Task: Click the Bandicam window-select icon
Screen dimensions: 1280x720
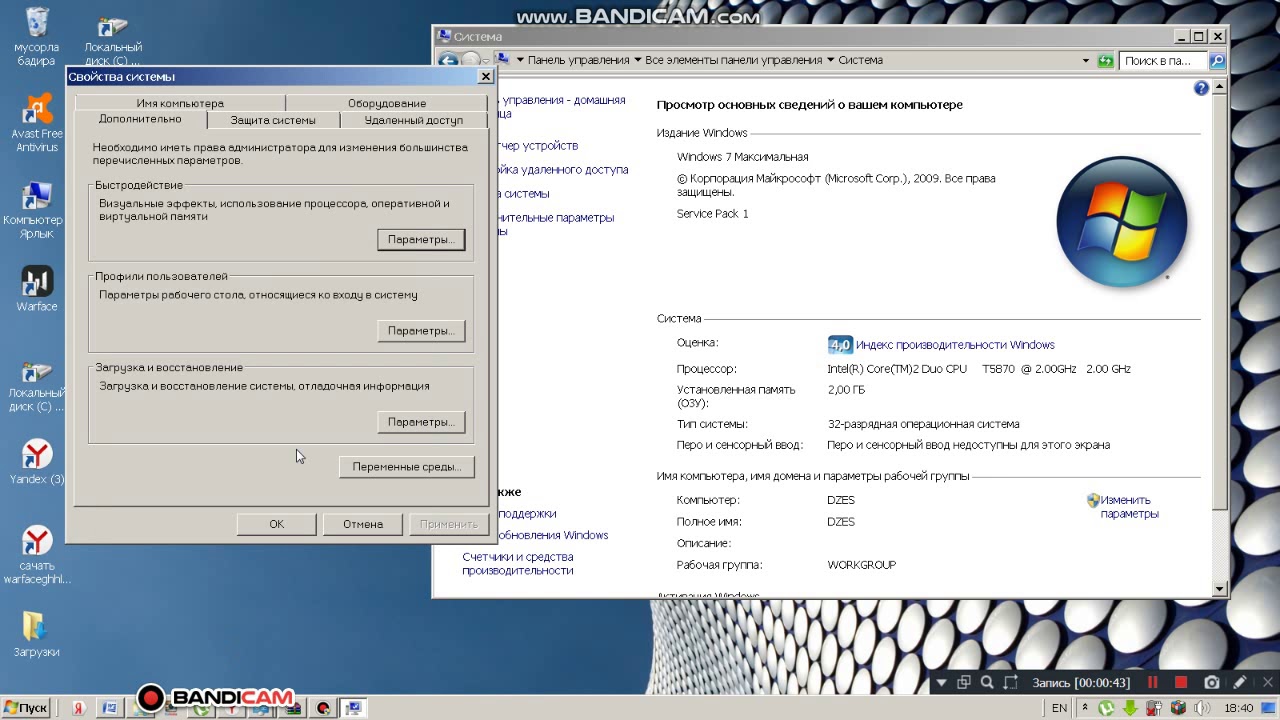Action: pos(964,682)
